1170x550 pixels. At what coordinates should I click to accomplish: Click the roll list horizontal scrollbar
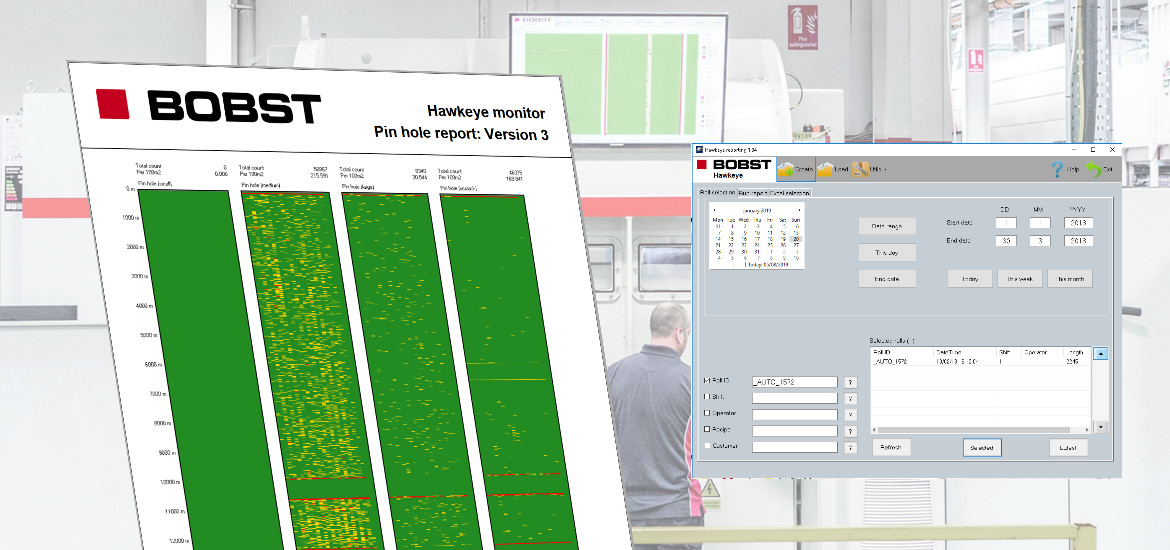coord(980,430)
